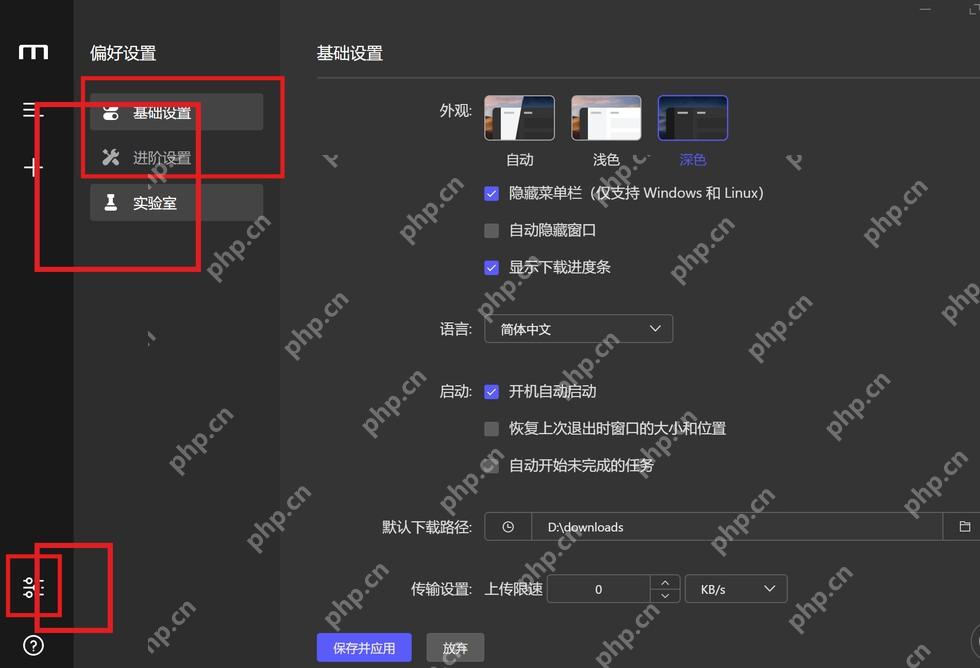The image size is (980, 668).
Task: Click the D:\downloads path field
Action: pyautogui.click(x=737, y=527)
